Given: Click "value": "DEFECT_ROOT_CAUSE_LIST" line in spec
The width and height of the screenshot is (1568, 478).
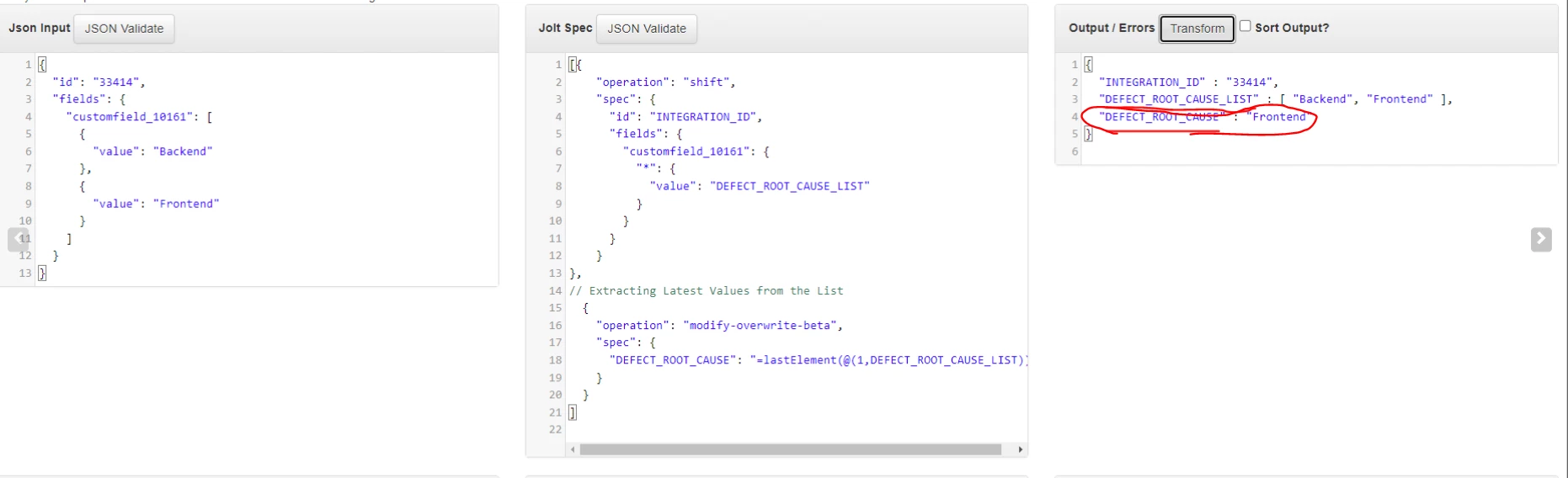Looking at the screenshot, I should point(759,186).
